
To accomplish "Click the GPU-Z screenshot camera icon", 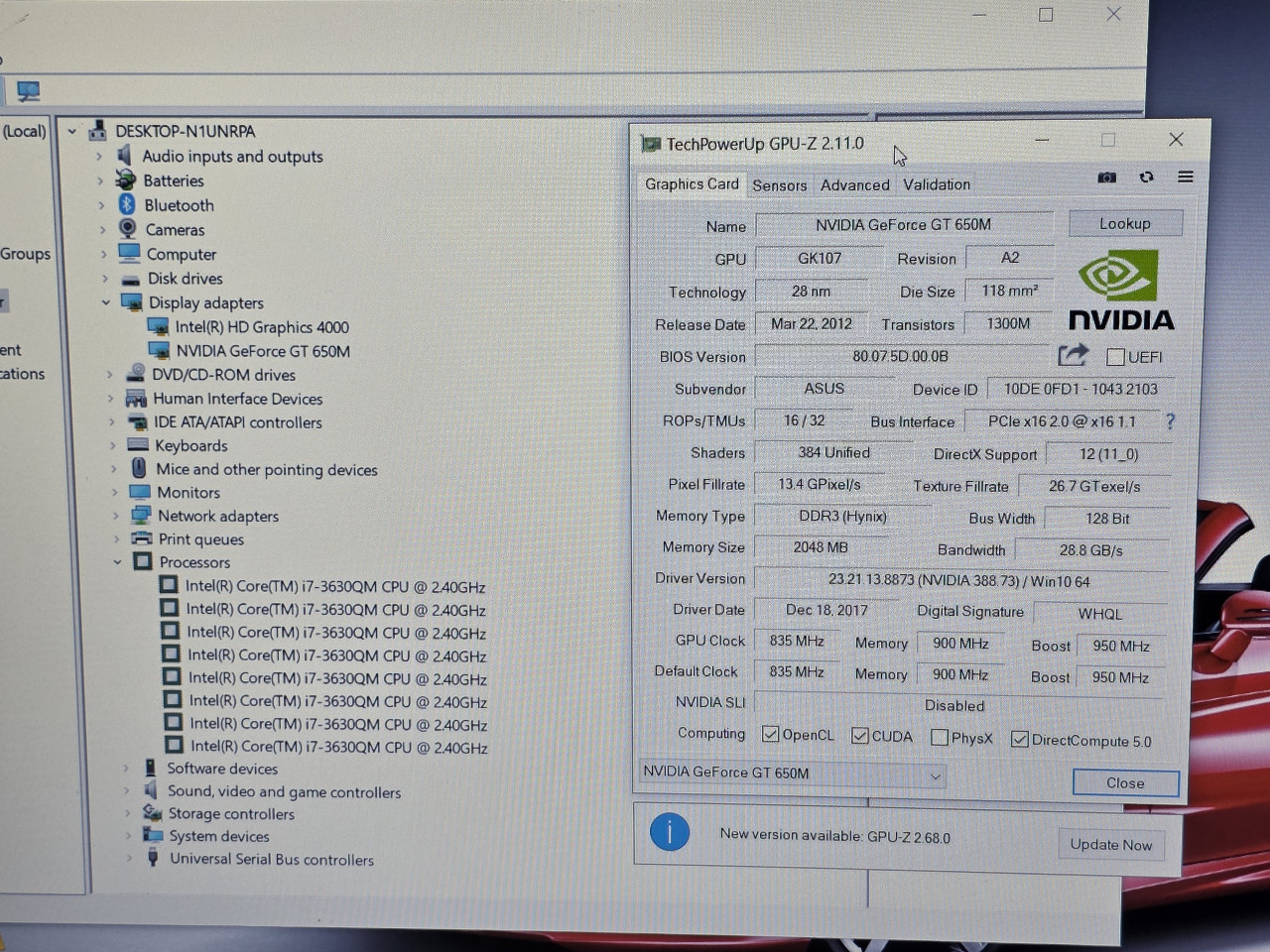I will (1106, 178).
